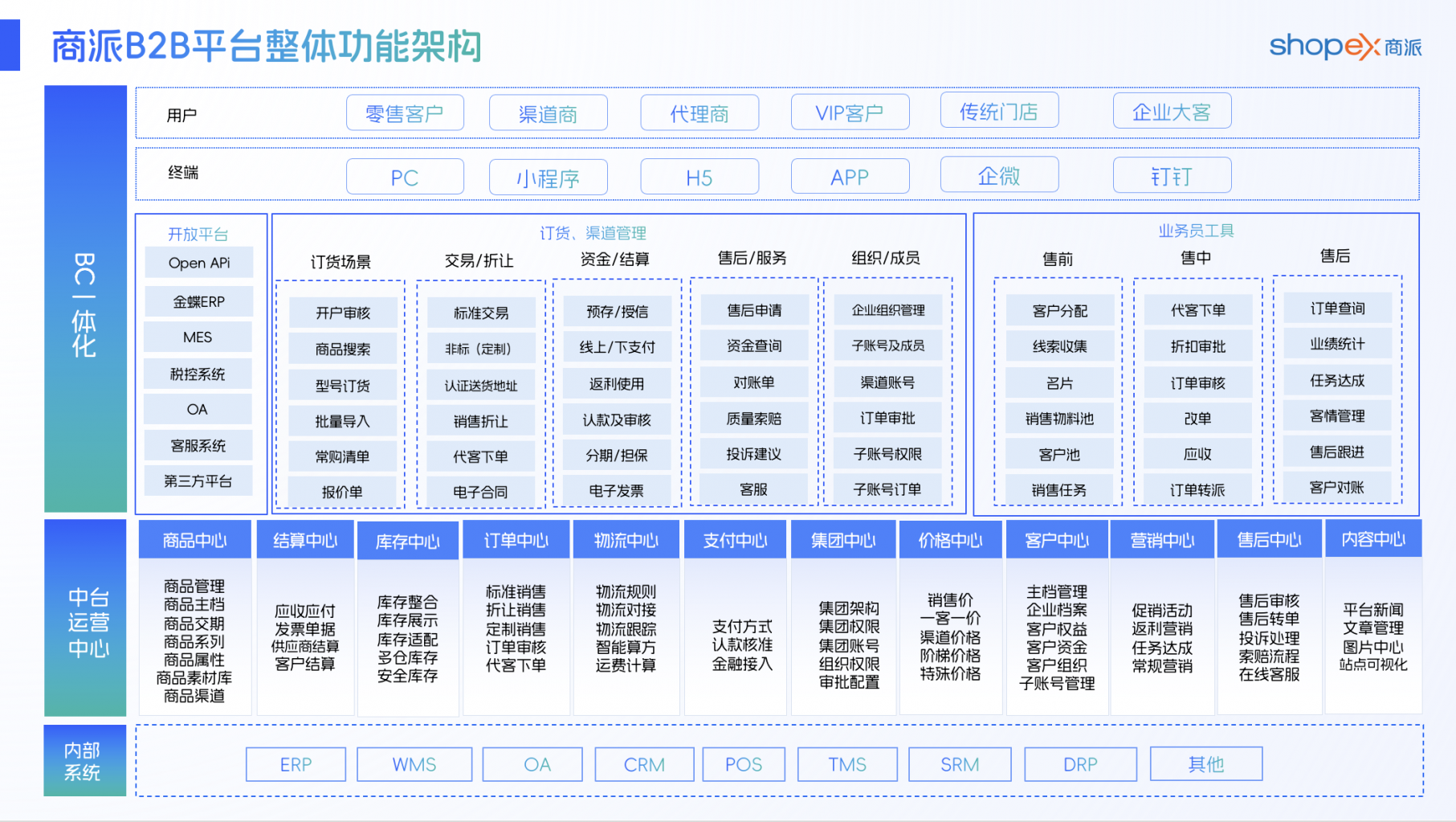Select the 客户对账 cell
The width and height of the screenshot is (1456, 822).
tap(1337, 487)
